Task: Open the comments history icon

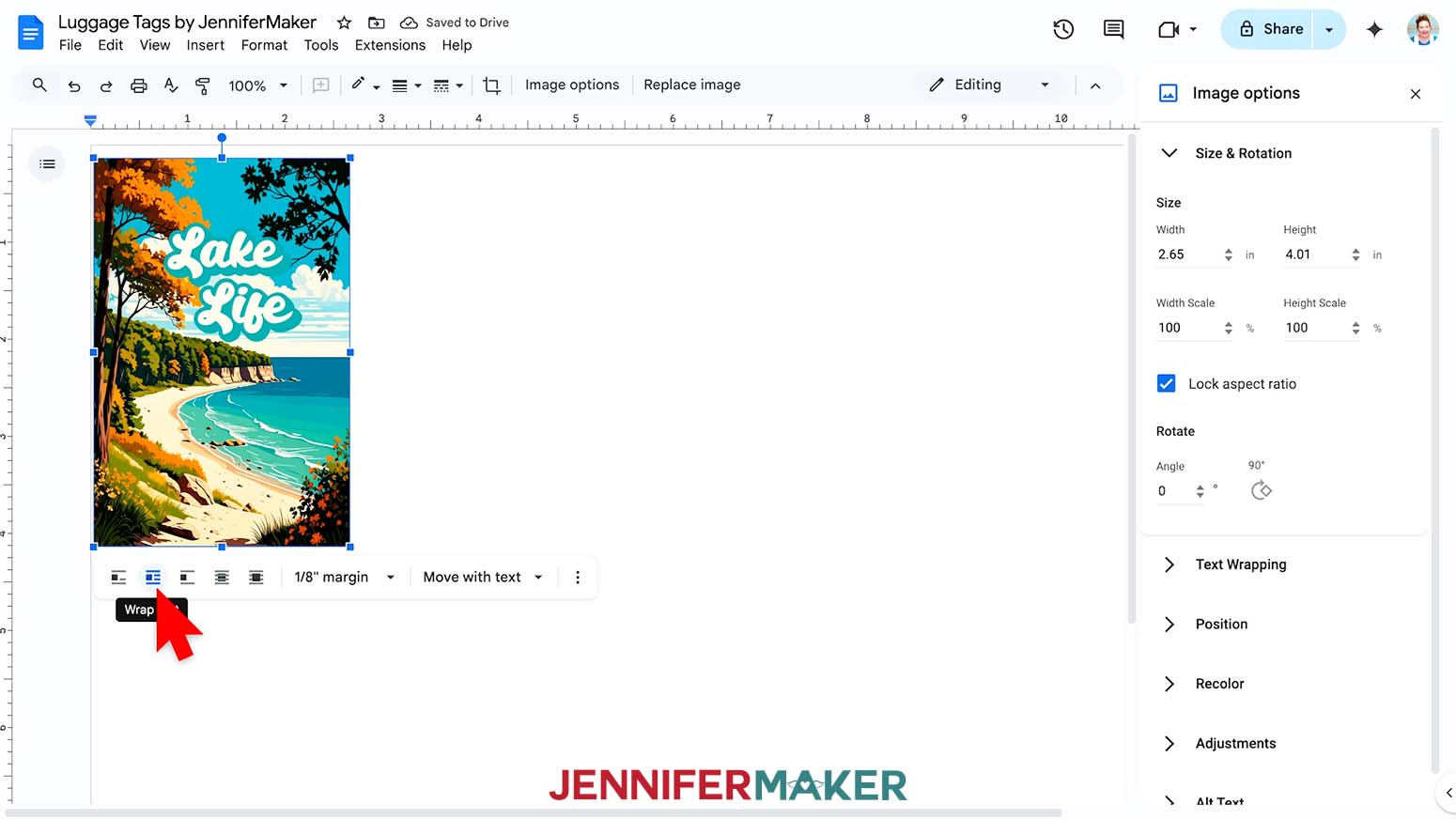Action: [x=1113, y=29]
